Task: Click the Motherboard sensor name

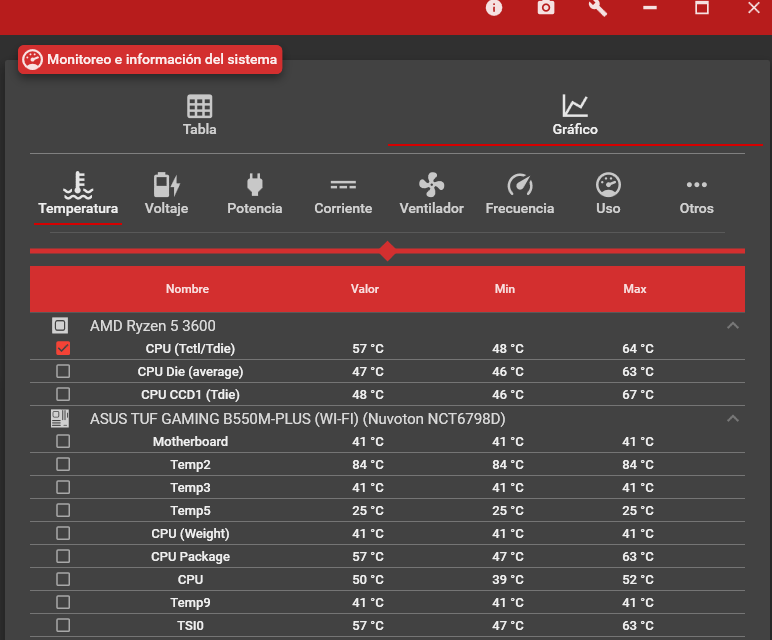Action: [190, 442]
